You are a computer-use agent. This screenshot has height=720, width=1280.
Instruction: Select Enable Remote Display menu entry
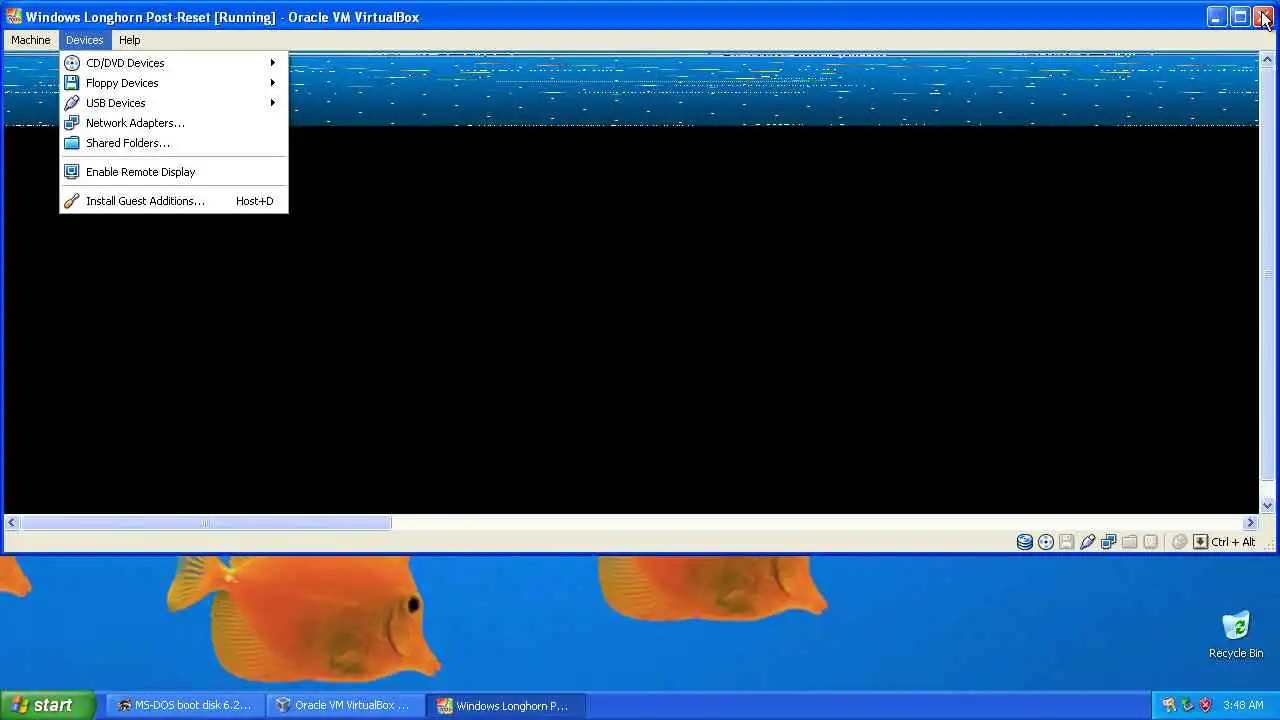[x=173, y=172]
